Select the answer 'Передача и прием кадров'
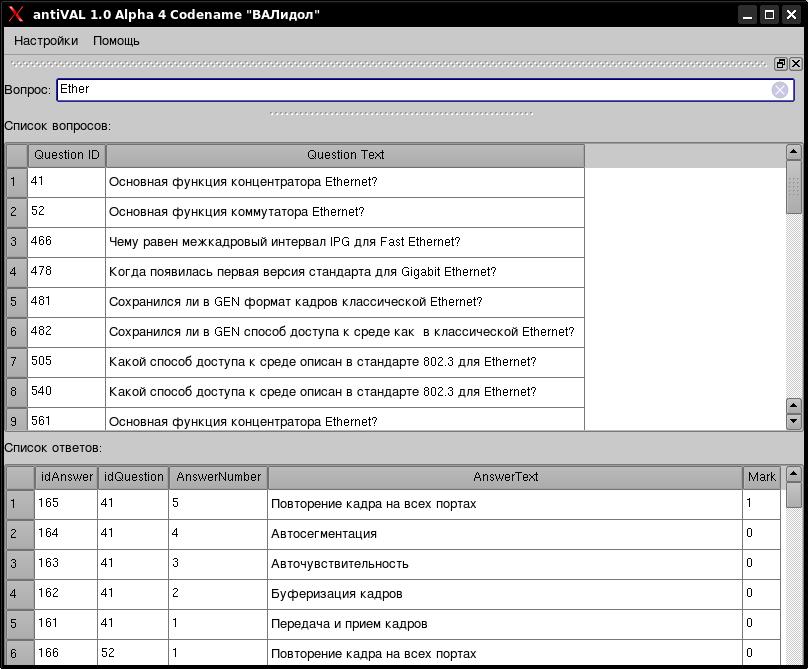This screenshot has height=669, width=808. coord(506,624)
